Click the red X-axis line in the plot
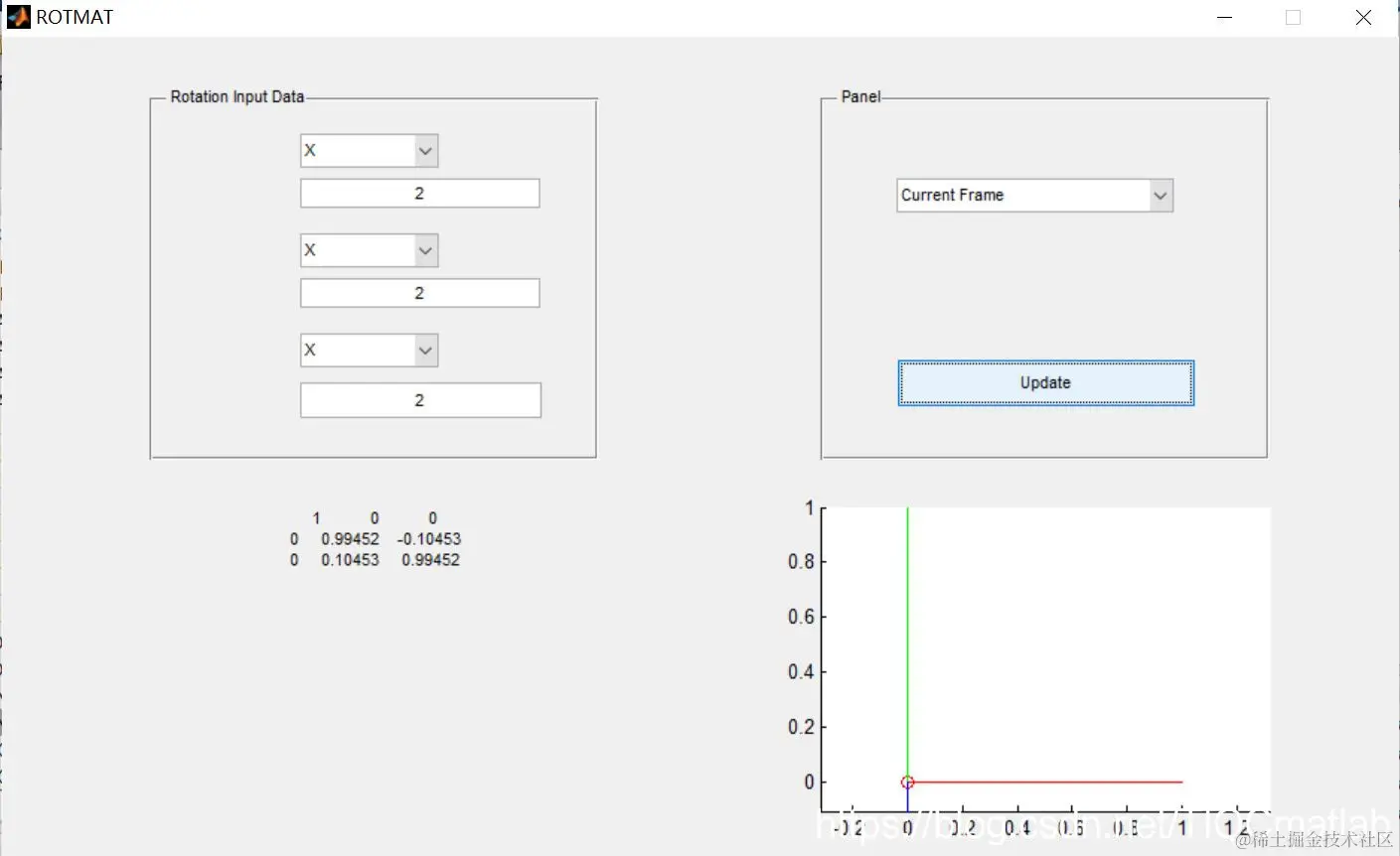Image resolution: width=1400 pixels, height=856 pixels. [x=1045, y=783]
